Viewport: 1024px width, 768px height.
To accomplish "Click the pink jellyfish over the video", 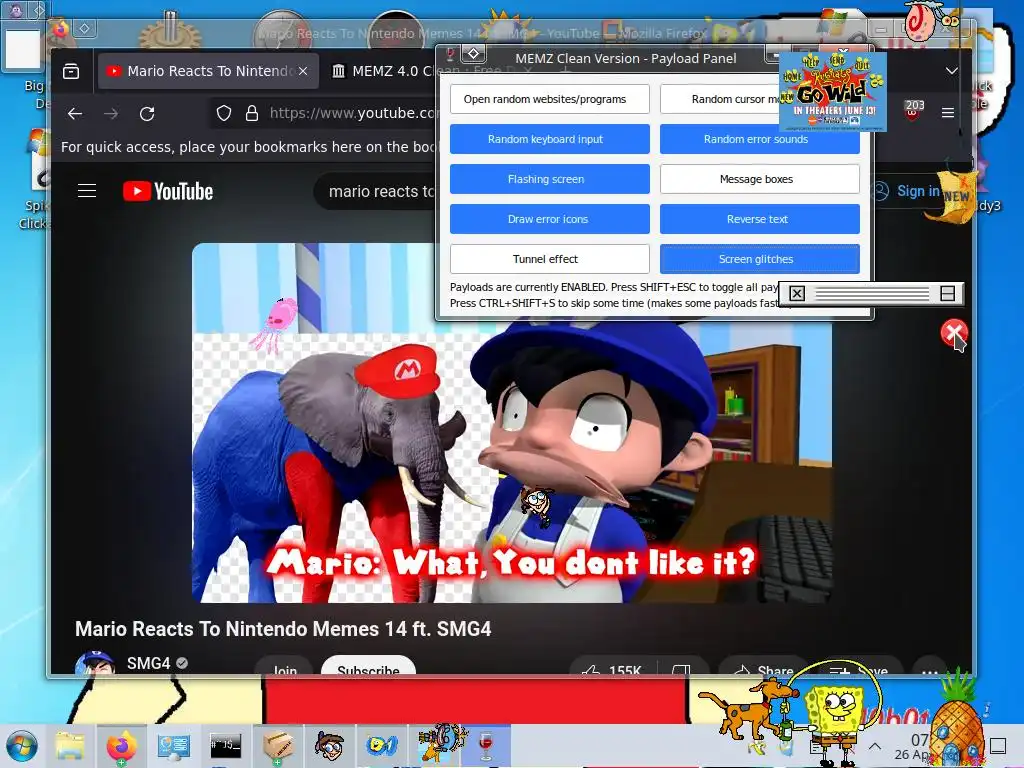I will 275,324.
